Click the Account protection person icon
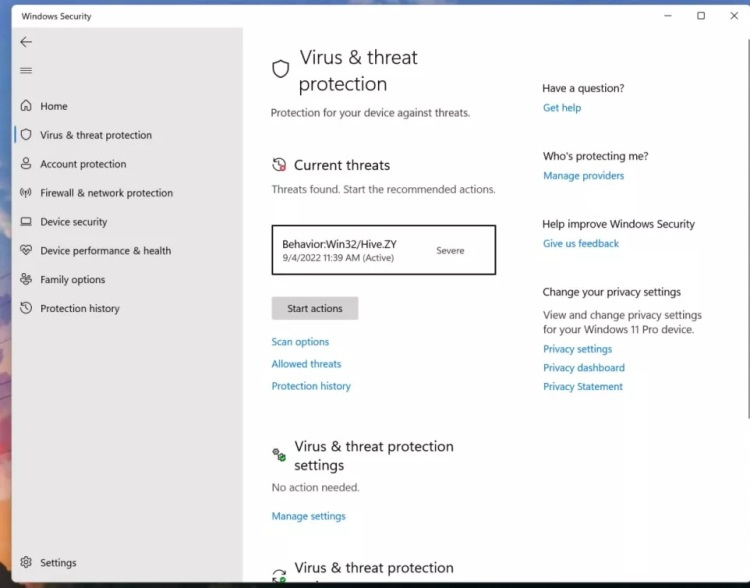The width and height of the screenshot is (750, 588). tap(26, 164)
